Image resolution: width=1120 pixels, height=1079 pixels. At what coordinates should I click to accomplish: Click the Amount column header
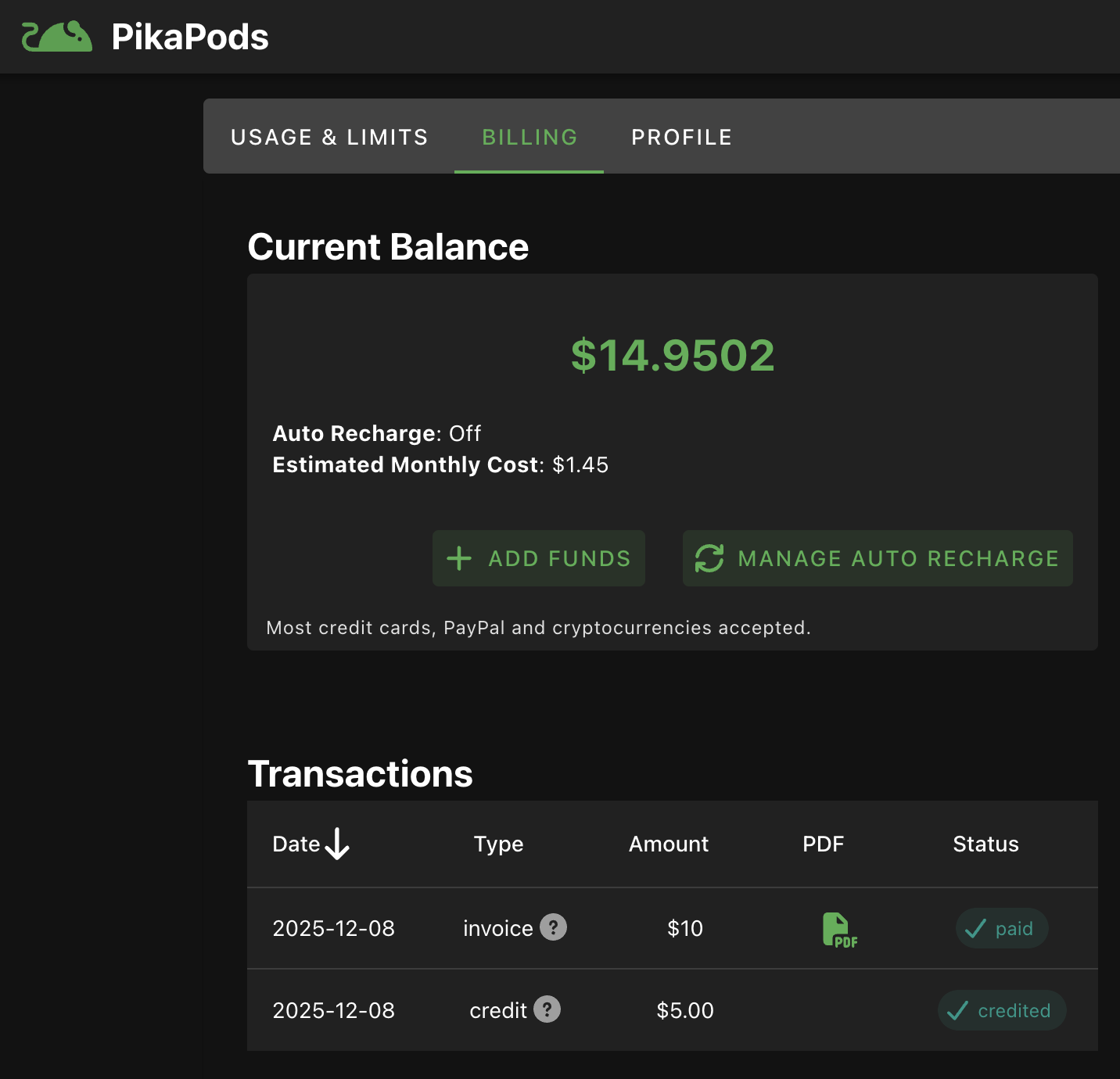pos(669,844)
